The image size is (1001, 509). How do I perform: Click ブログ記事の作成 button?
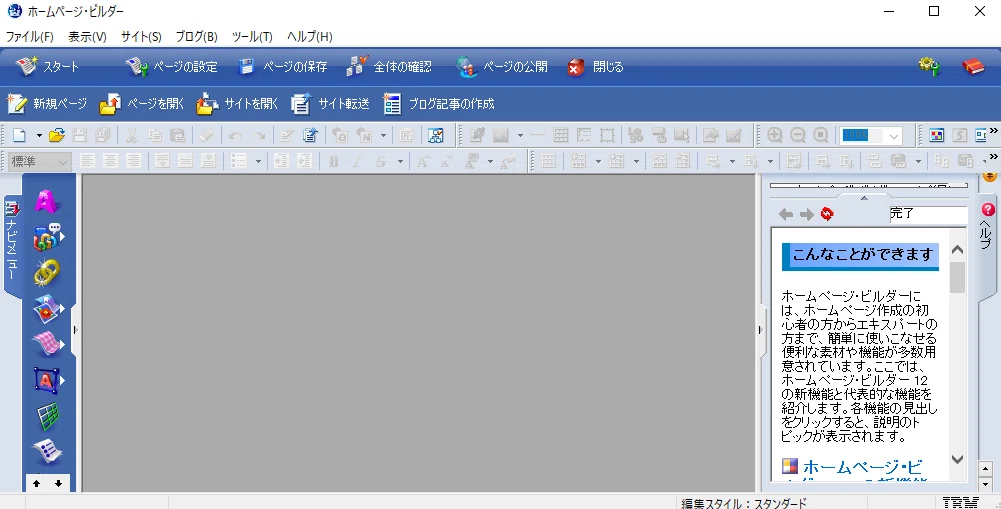tap(438, 103)
